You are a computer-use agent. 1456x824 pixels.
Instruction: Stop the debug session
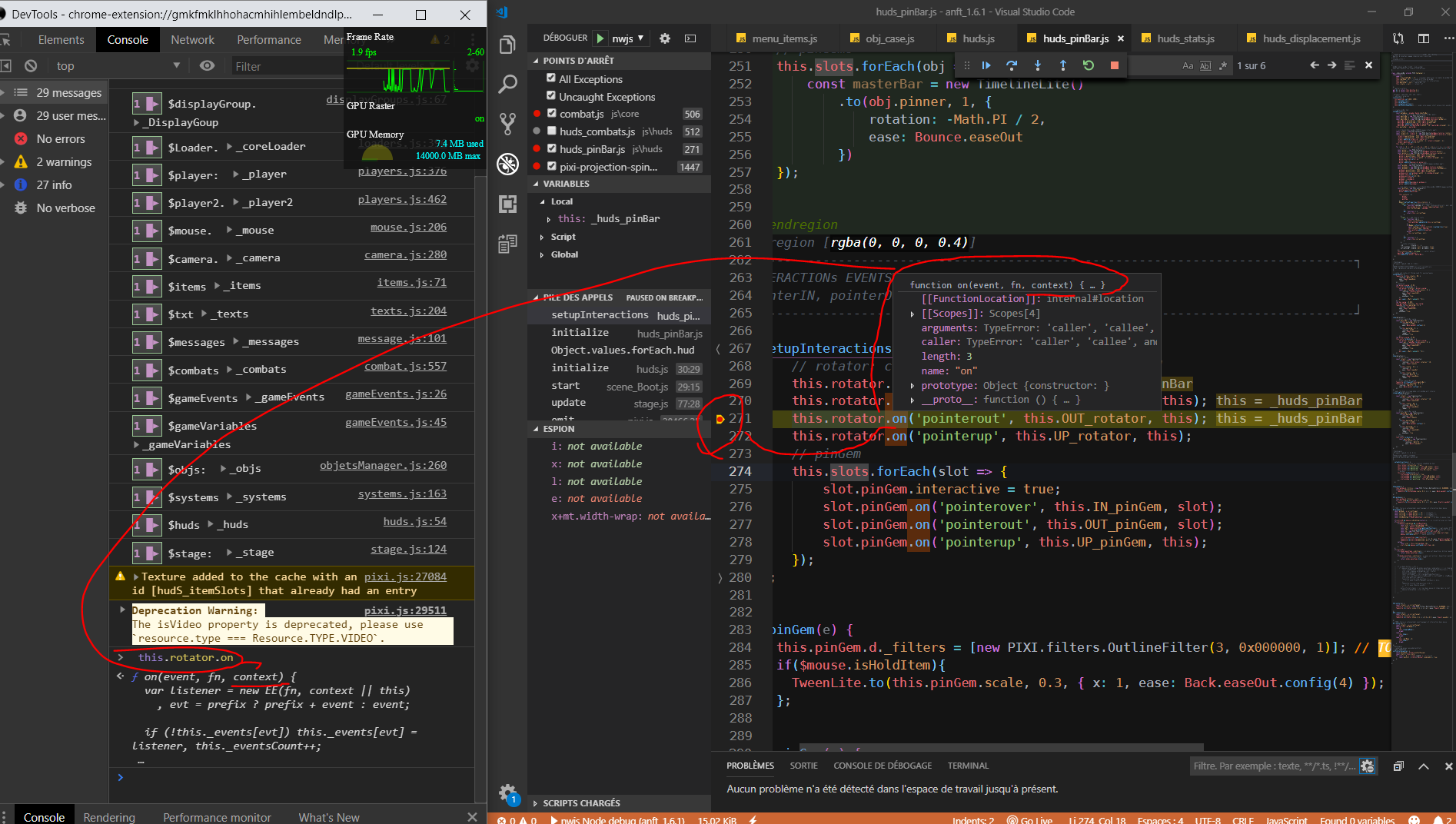tap(1114, 65)
